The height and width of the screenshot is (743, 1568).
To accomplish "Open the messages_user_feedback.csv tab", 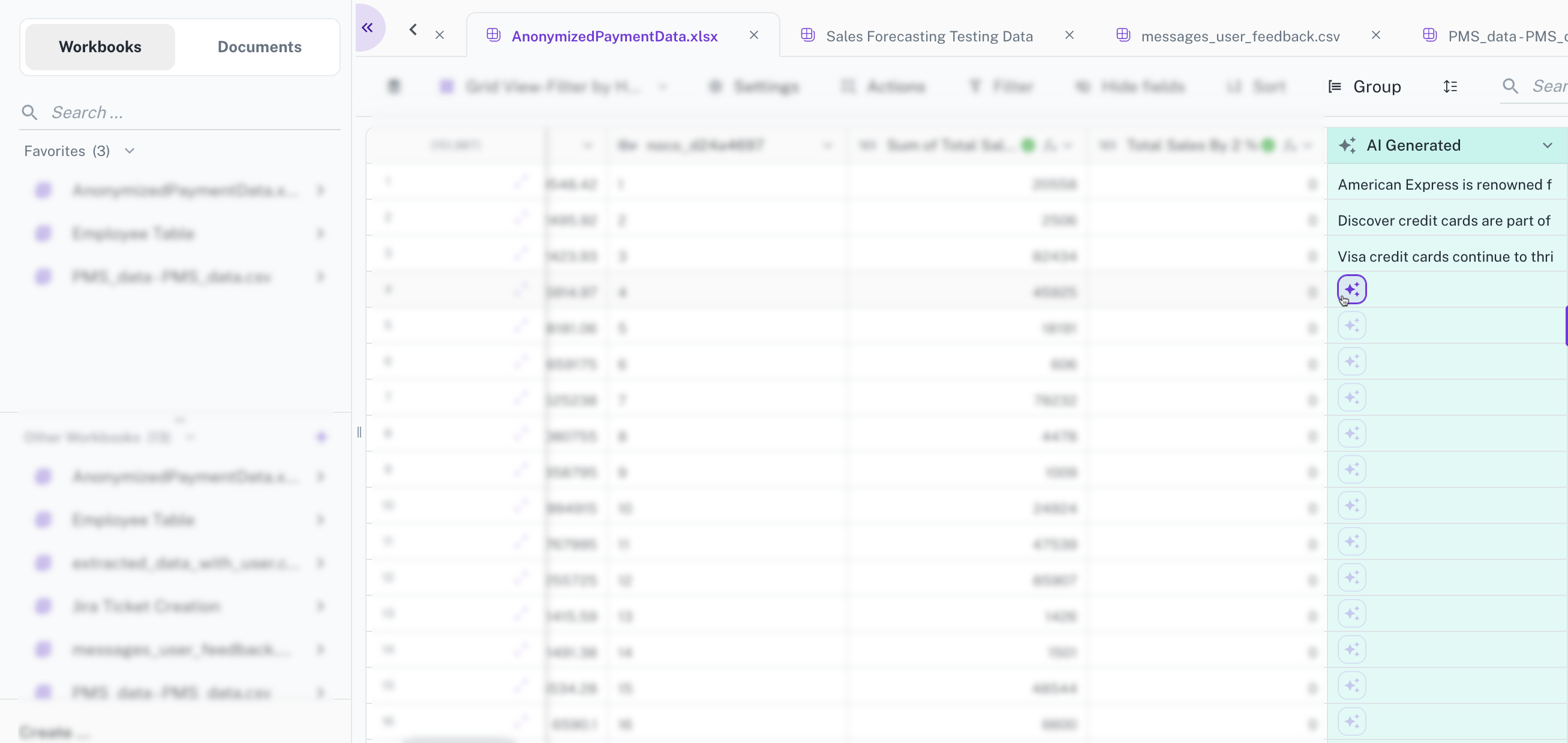I will click(1240, 36).
